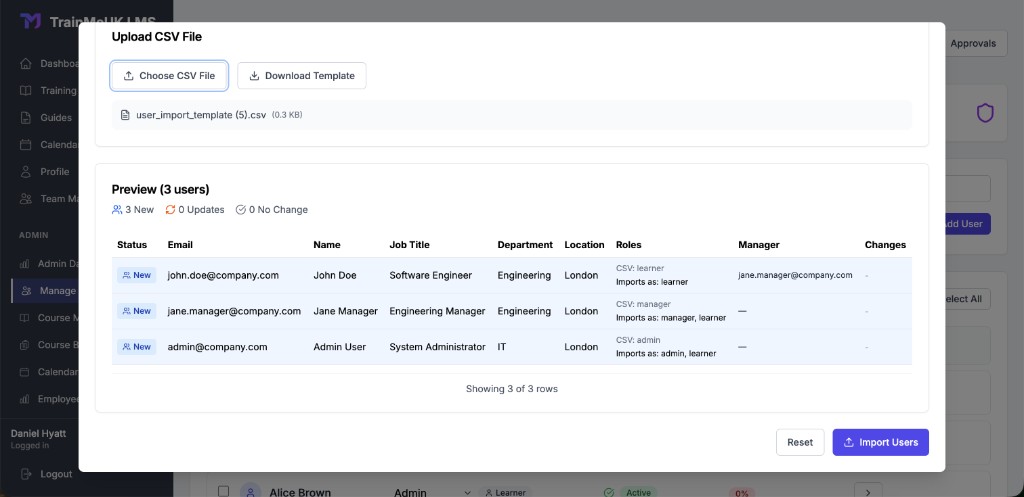Click the file icon beside user_import_template
This screenshot has width=1024, height=497.
[x=125, y=115]
